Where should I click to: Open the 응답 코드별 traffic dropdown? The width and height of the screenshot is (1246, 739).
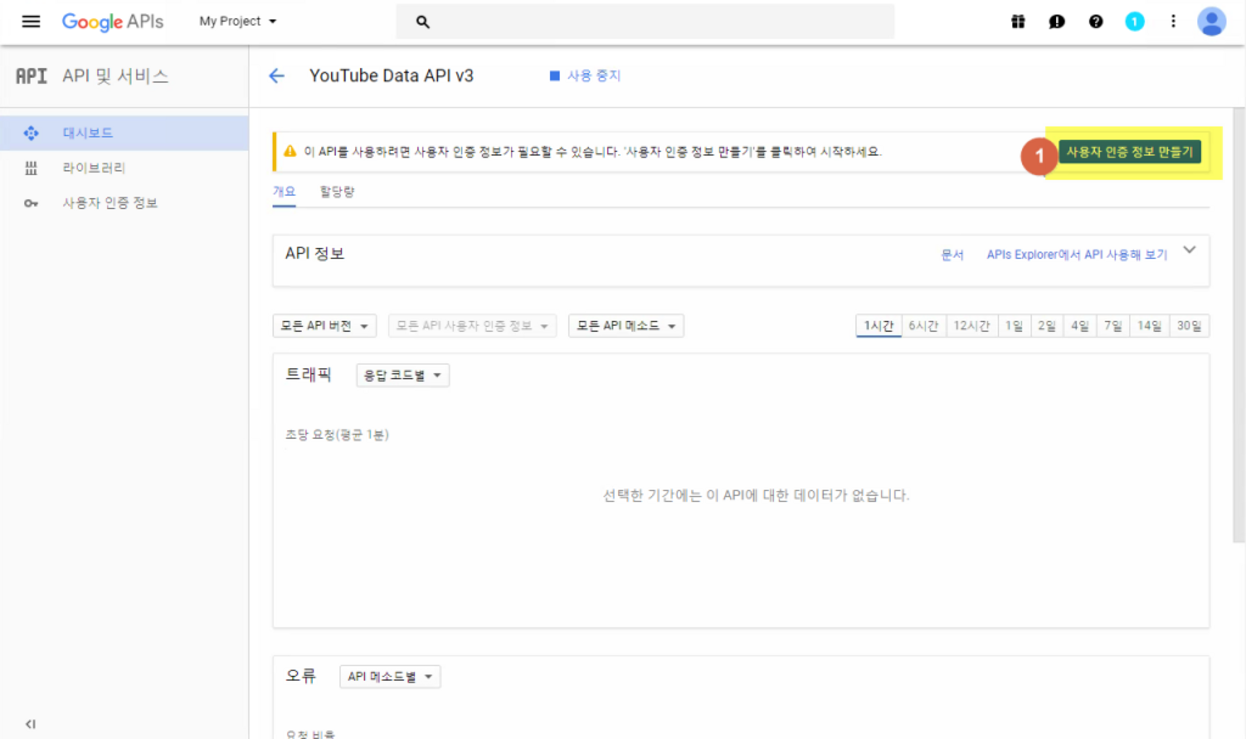(x=403, y=376)
